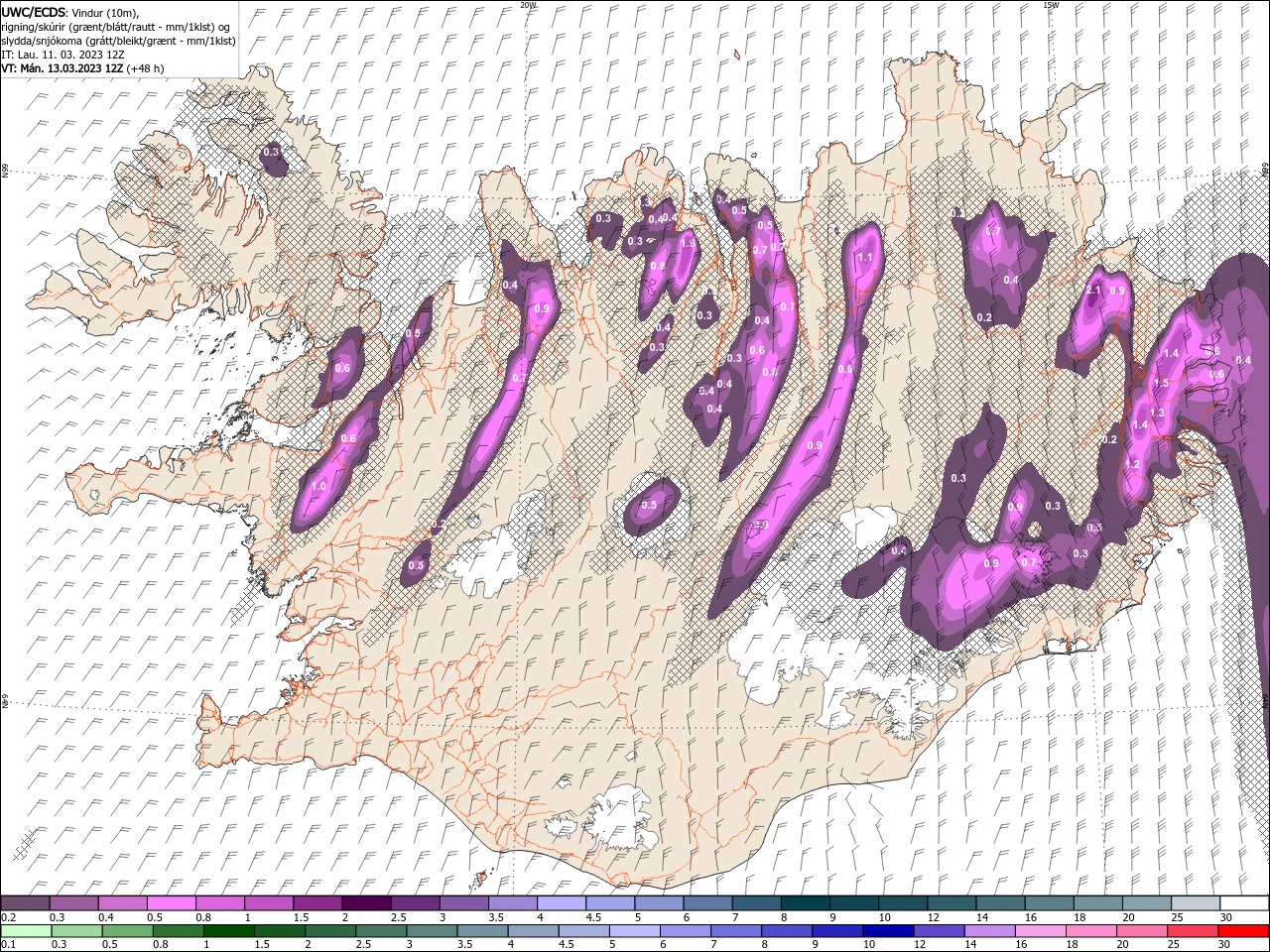The height and width of the screenshot is (952, 1270).
Task: Select the grey-blue 4 swatch in the rain scale
Action: coord(534,931)
